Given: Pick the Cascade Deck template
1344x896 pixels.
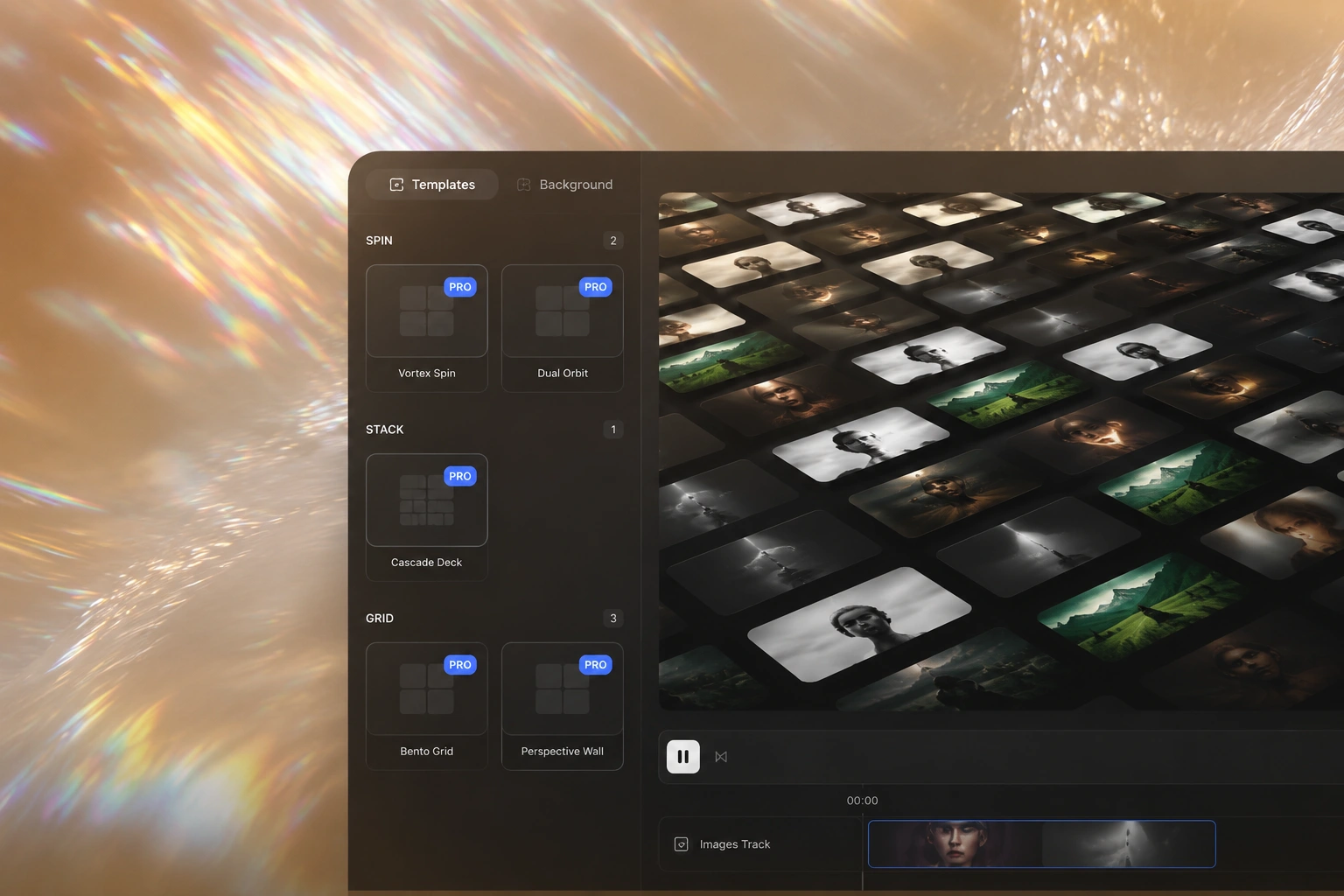Looking at the screenshot, I should [427, 517].
